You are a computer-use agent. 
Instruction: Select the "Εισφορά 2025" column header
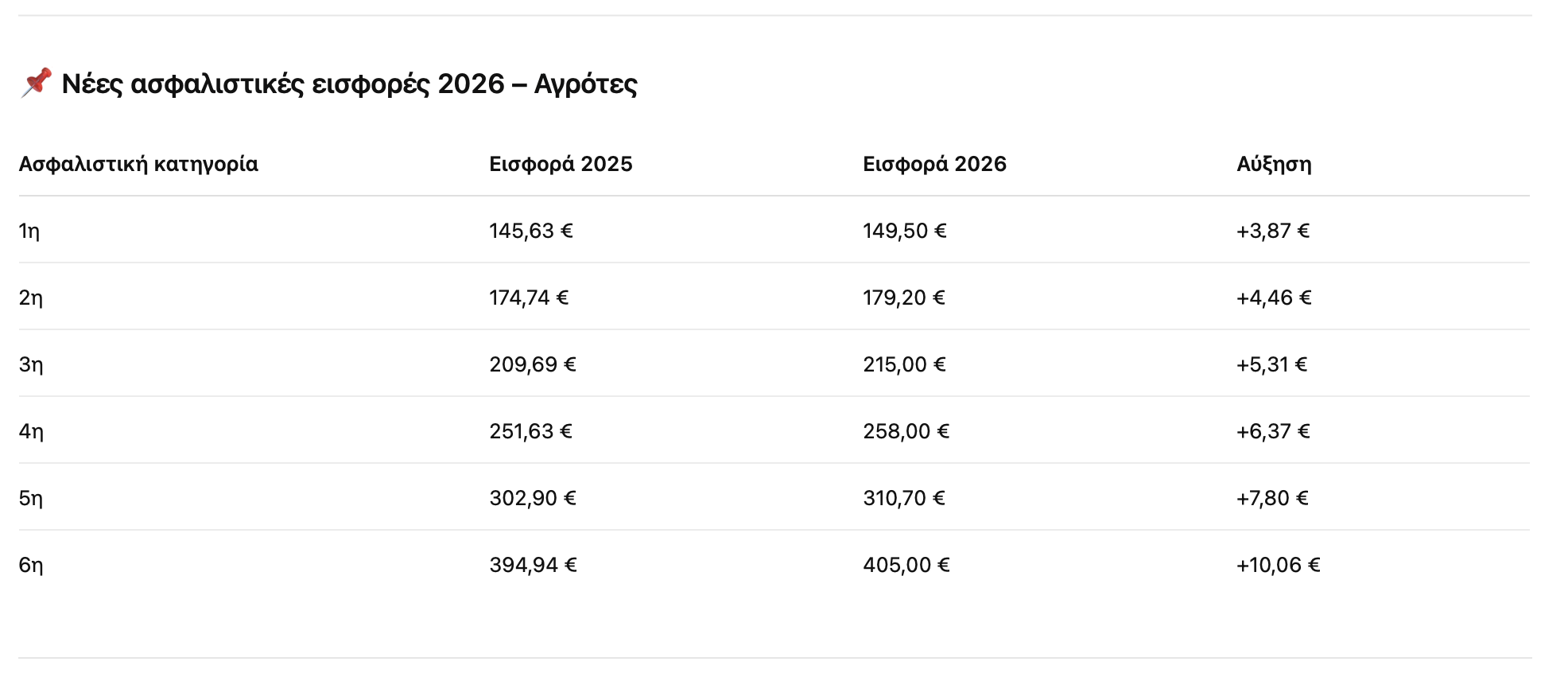click(561, 164)
